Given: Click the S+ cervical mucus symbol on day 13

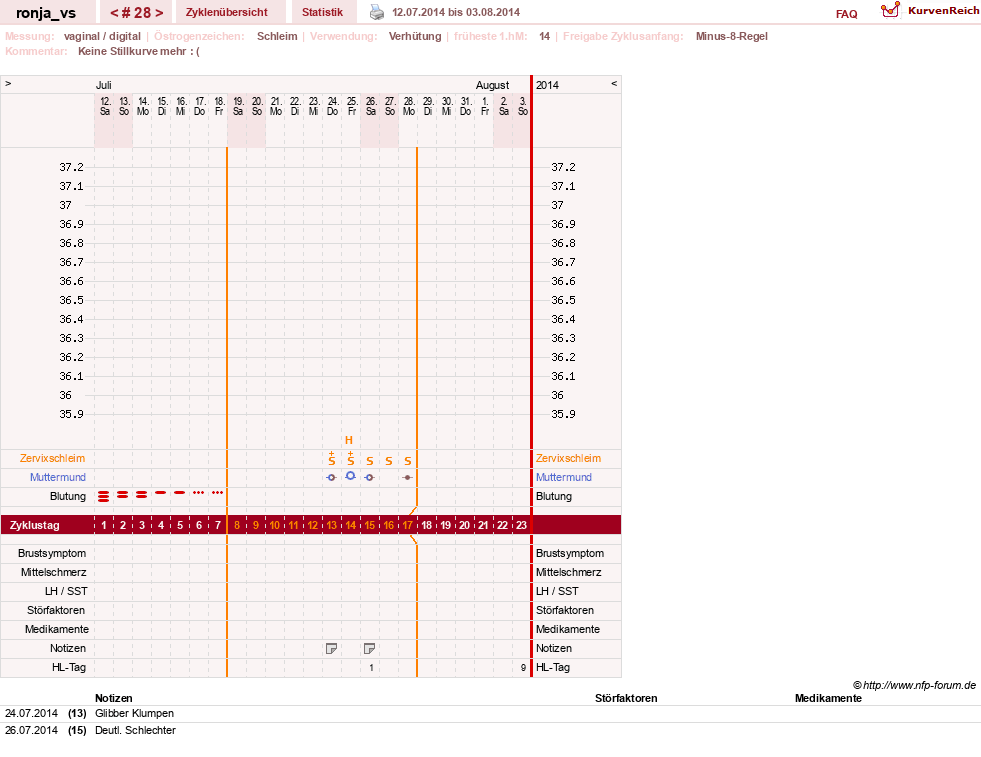Looking at the screenshot, I should tap(332, 459).
